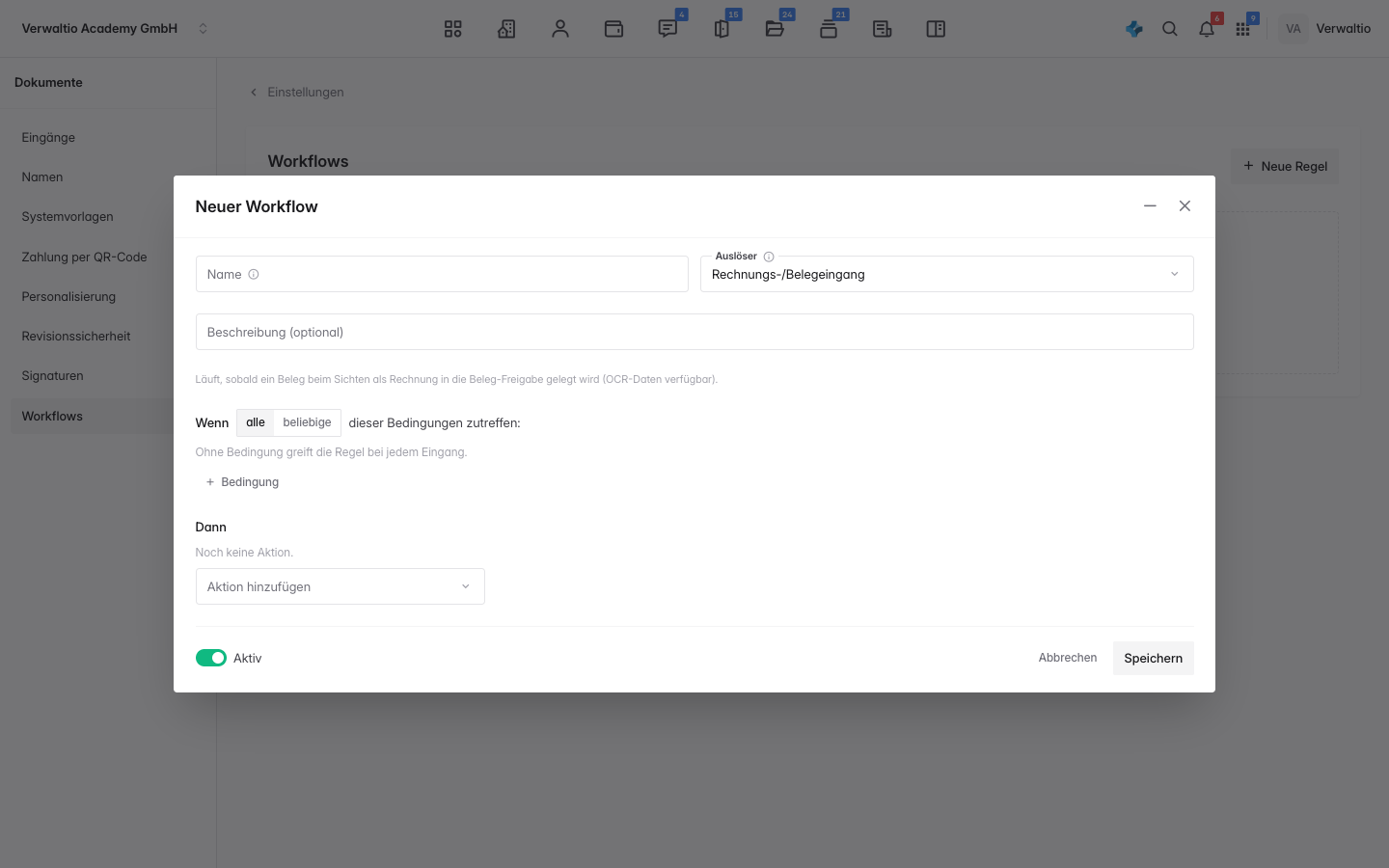Open the apps grid icon with badge 9

pos(1242,29)
